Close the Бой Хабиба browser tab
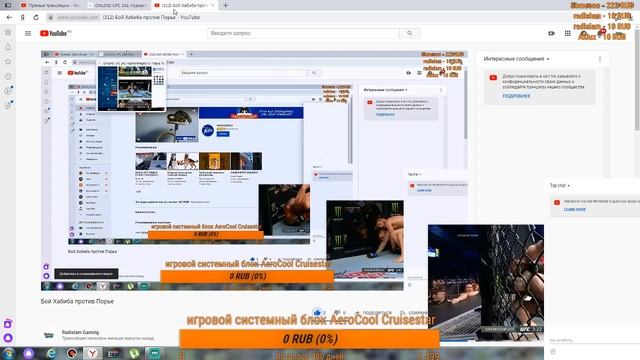640x360 pixels. (213, 5)
